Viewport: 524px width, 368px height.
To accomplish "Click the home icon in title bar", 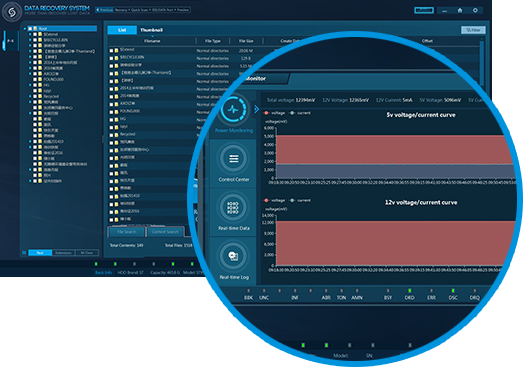I will [460, 10].
